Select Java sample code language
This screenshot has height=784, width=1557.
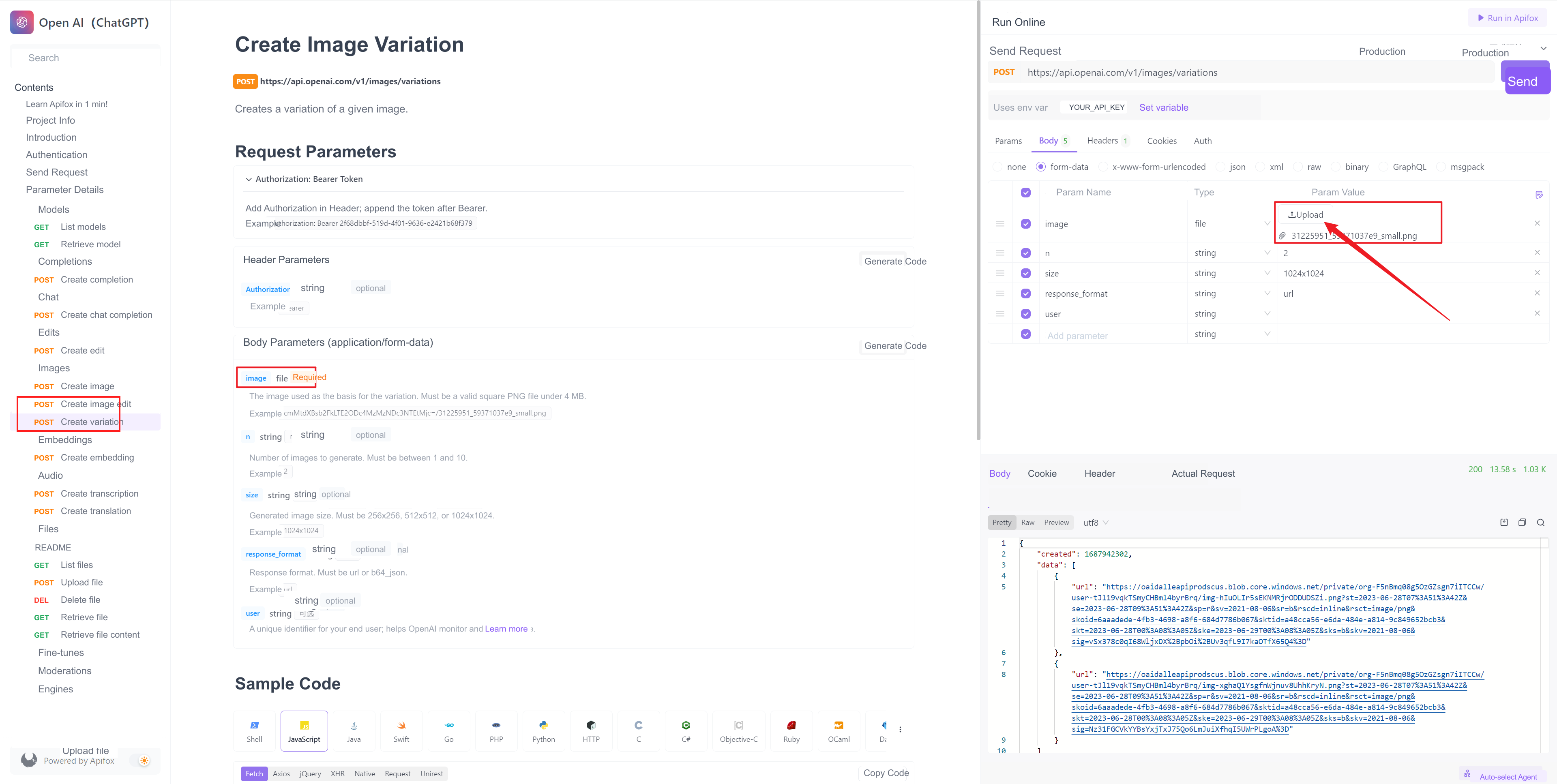point(354,731)
